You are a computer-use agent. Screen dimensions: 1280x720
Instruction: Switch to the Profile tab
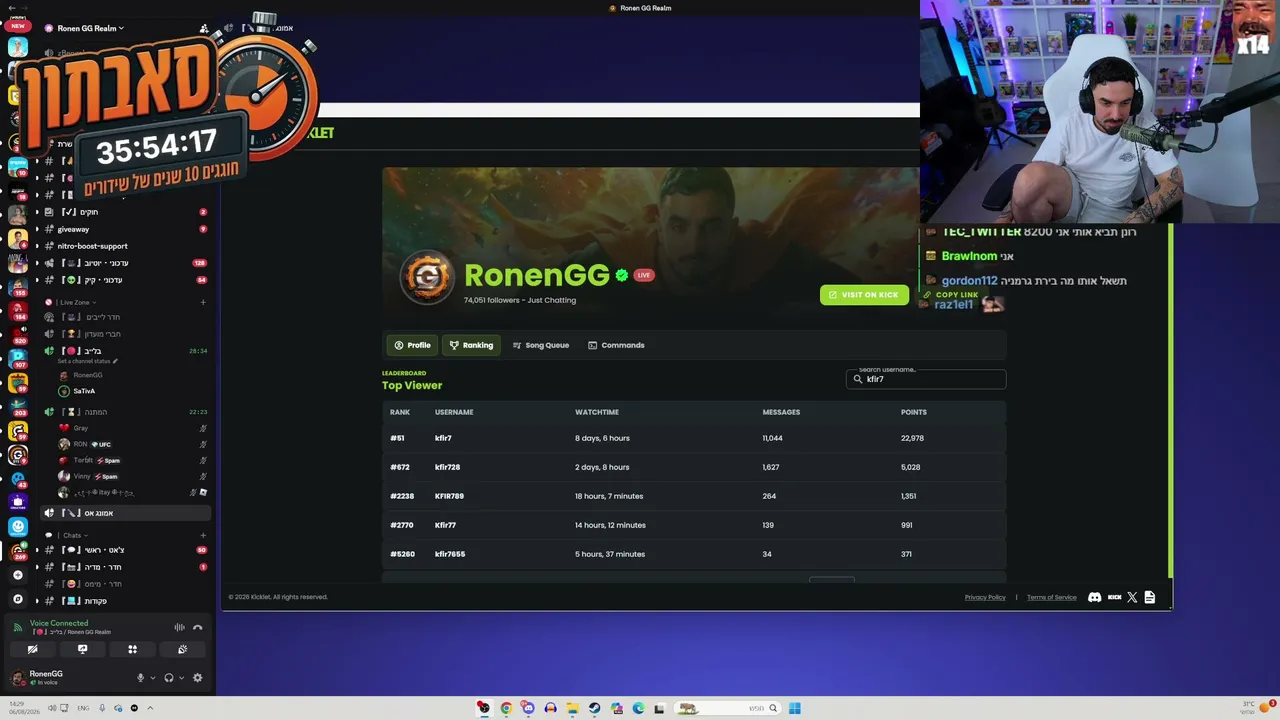[413, 345]
